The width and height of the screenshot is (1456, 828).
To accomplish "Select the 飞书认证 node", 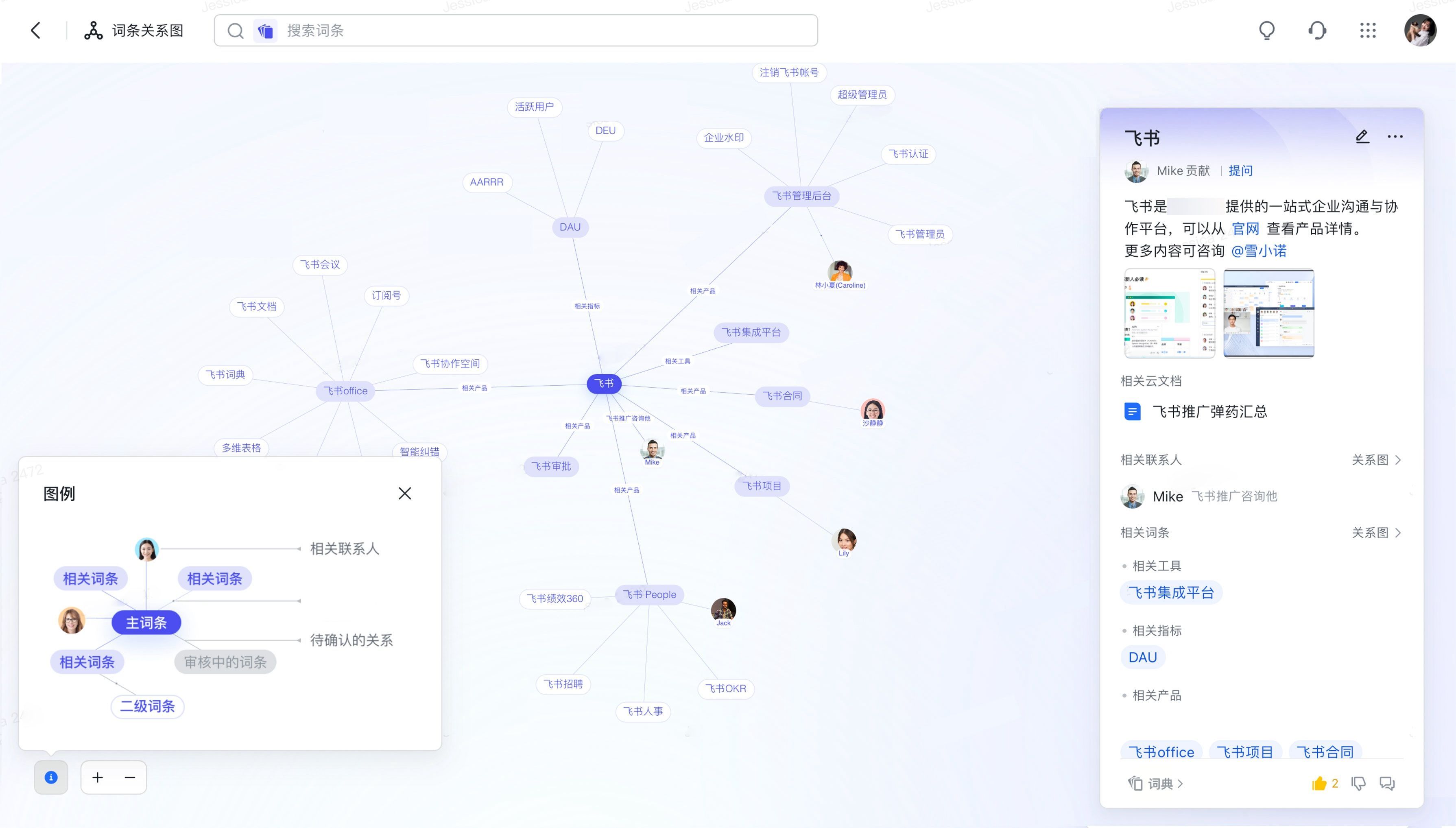I will tap(908, 154).
